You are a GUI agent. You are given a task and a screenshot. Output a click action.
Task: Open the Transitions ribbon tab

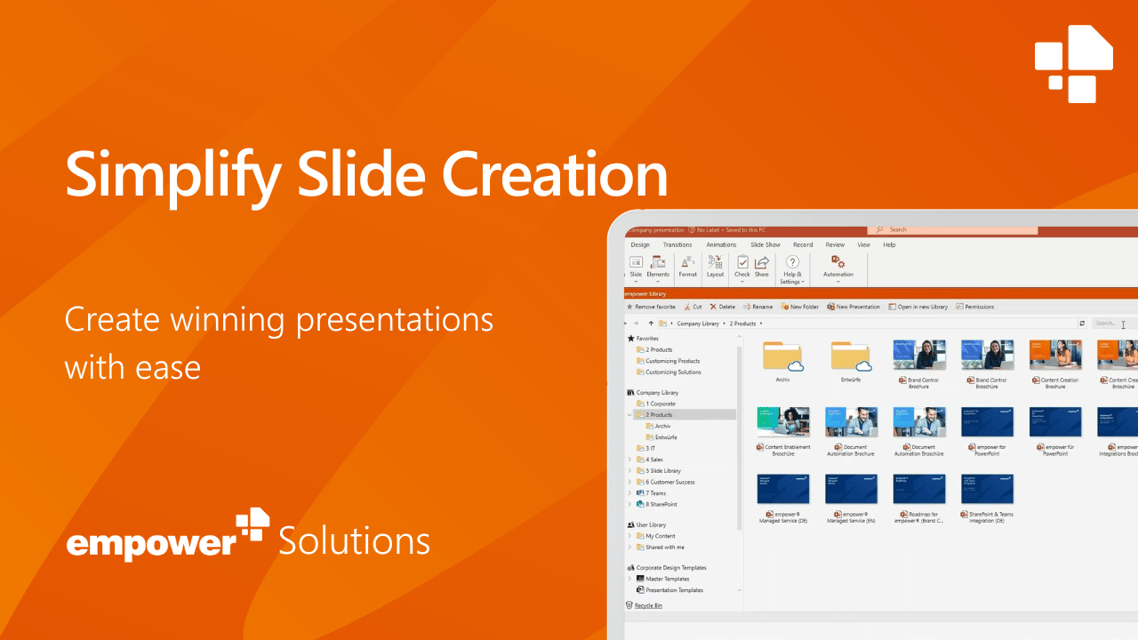[x=677, y=245]
